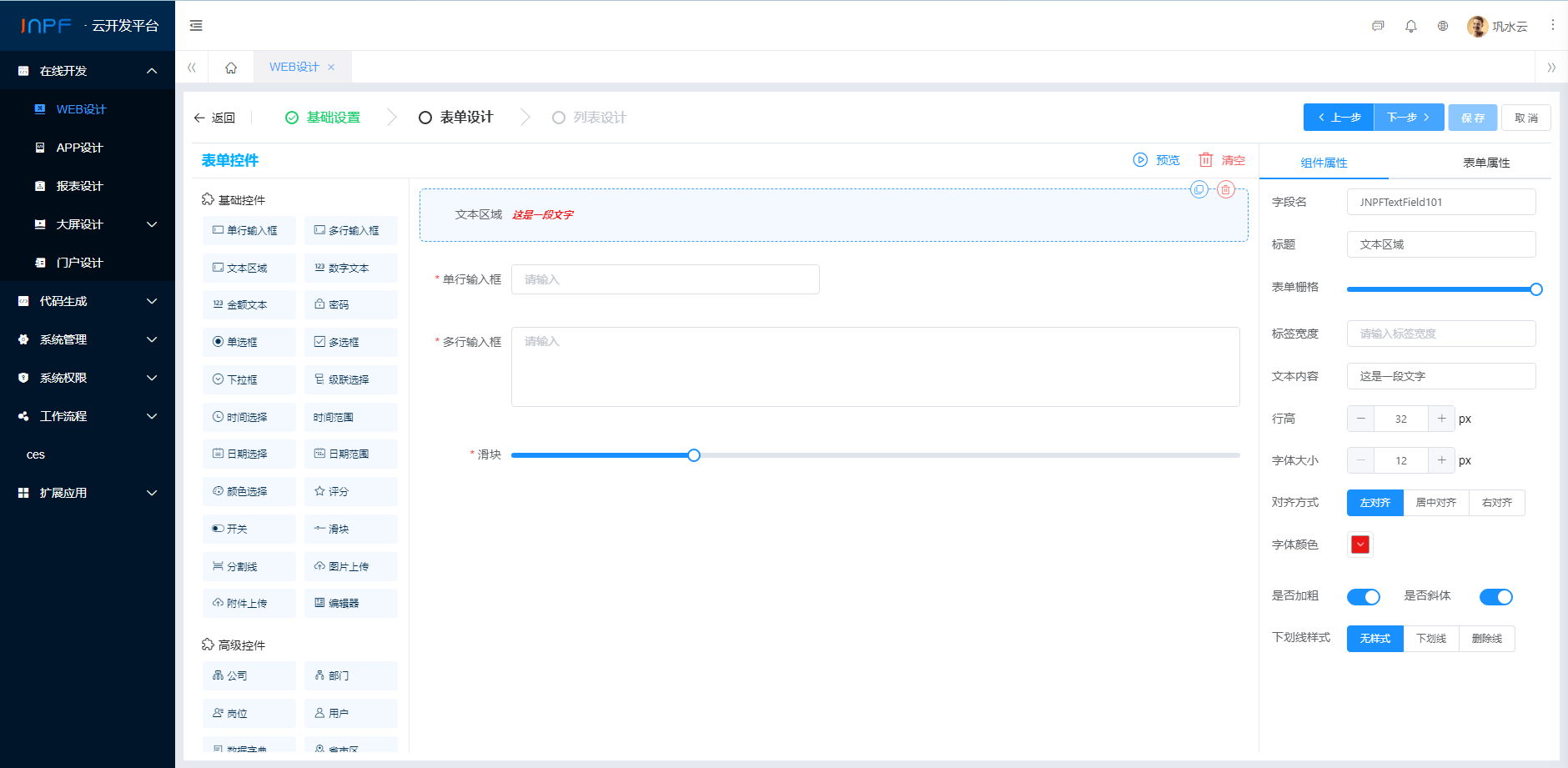The image size is (1568, 768).
Task: Open the red font color swatch
Action: 1360,545
